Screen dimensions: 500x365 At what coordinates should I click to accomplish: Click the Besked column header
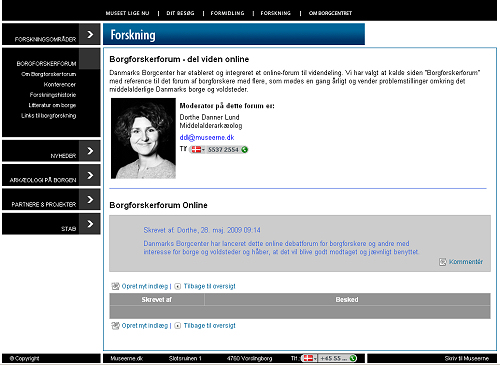pyautogui.click(x=347, y=299)
